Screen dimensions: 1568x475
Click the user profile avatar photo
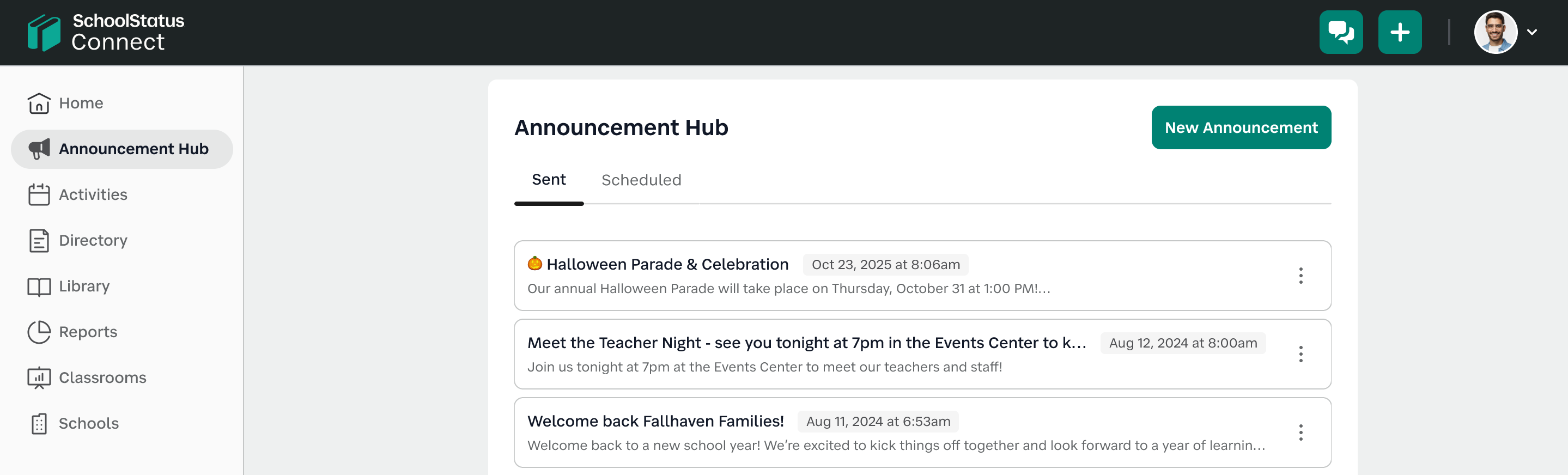pos(1495,32)
